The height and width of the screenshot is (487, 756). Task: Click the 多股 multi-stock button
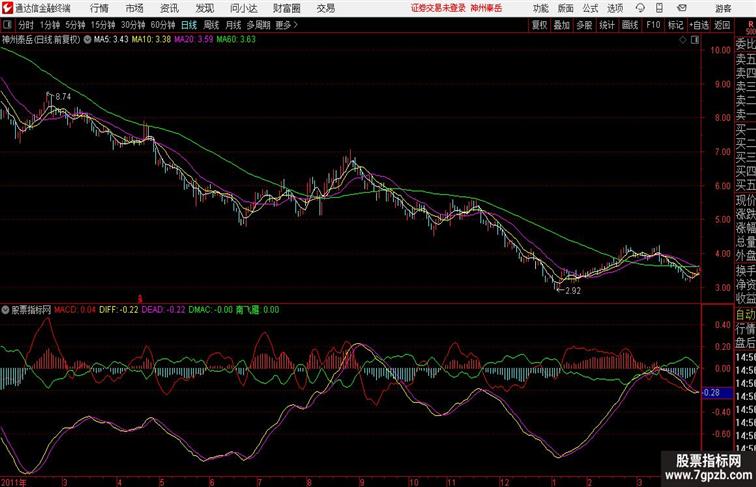click(x=584, y=25)
